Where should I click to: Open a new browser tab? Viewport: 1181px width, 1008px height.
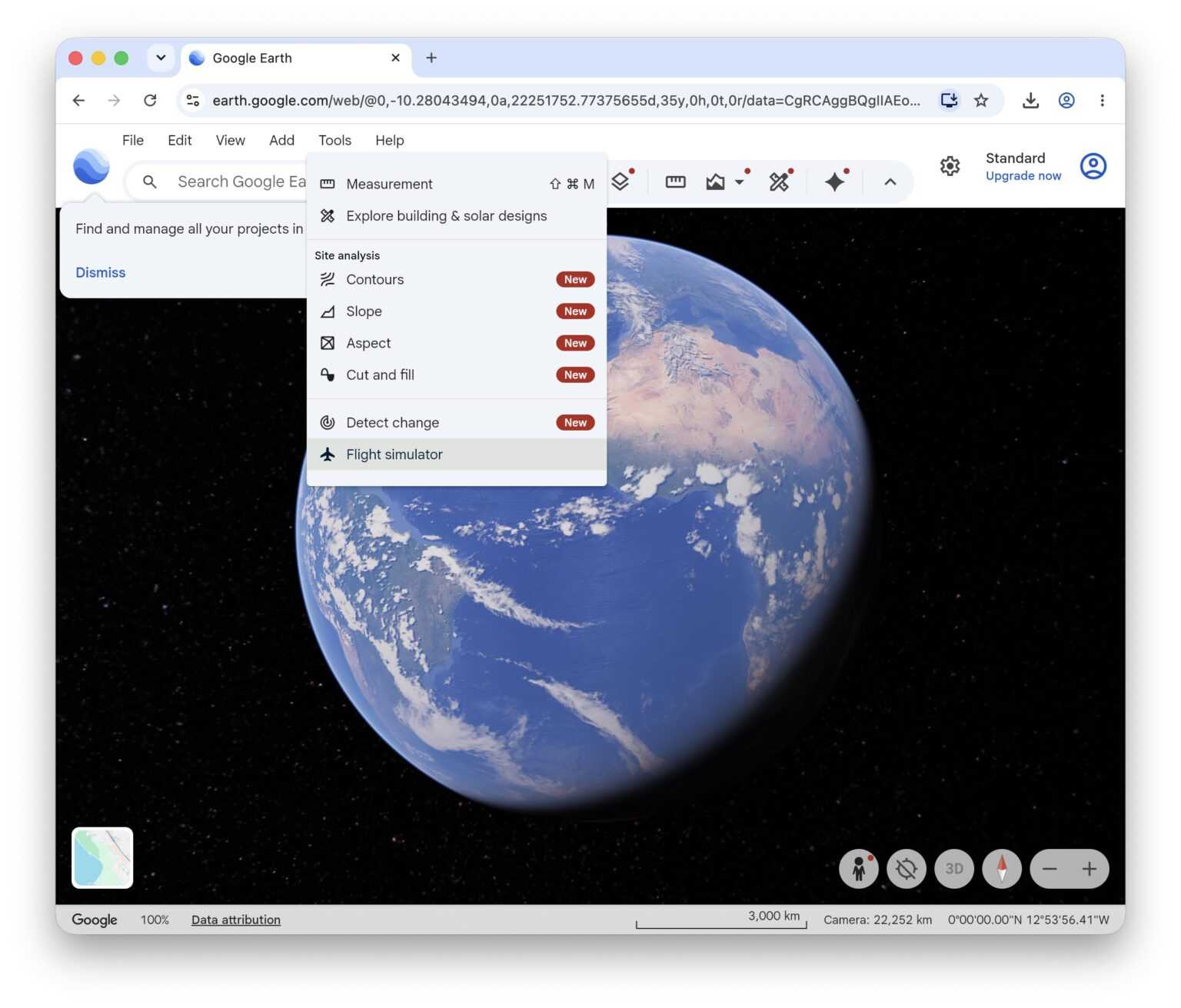pyautogui.click(x=431, y=58)
